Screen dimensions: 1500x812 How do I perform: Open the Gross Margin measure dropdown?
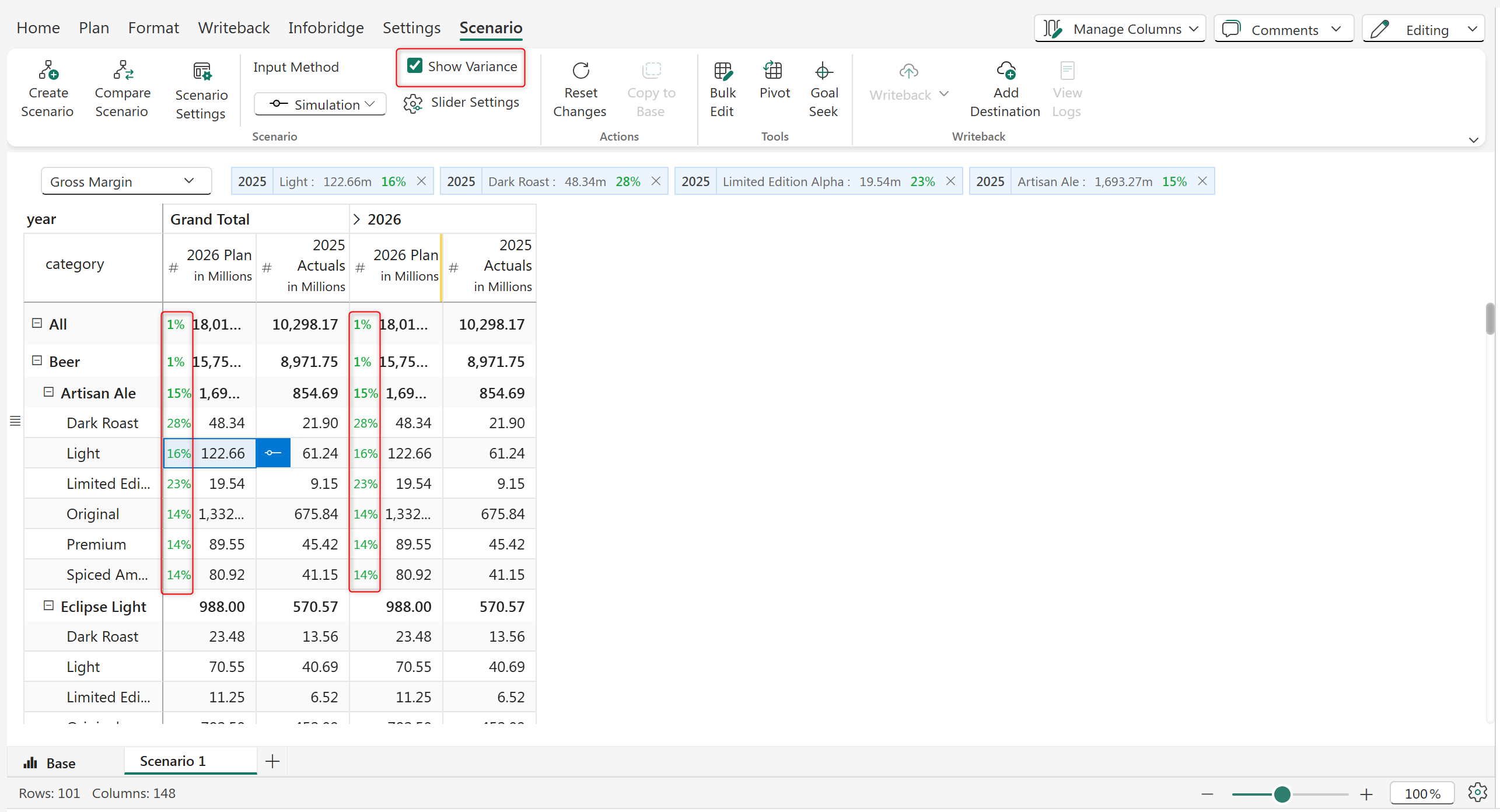[x=126, y=181]
